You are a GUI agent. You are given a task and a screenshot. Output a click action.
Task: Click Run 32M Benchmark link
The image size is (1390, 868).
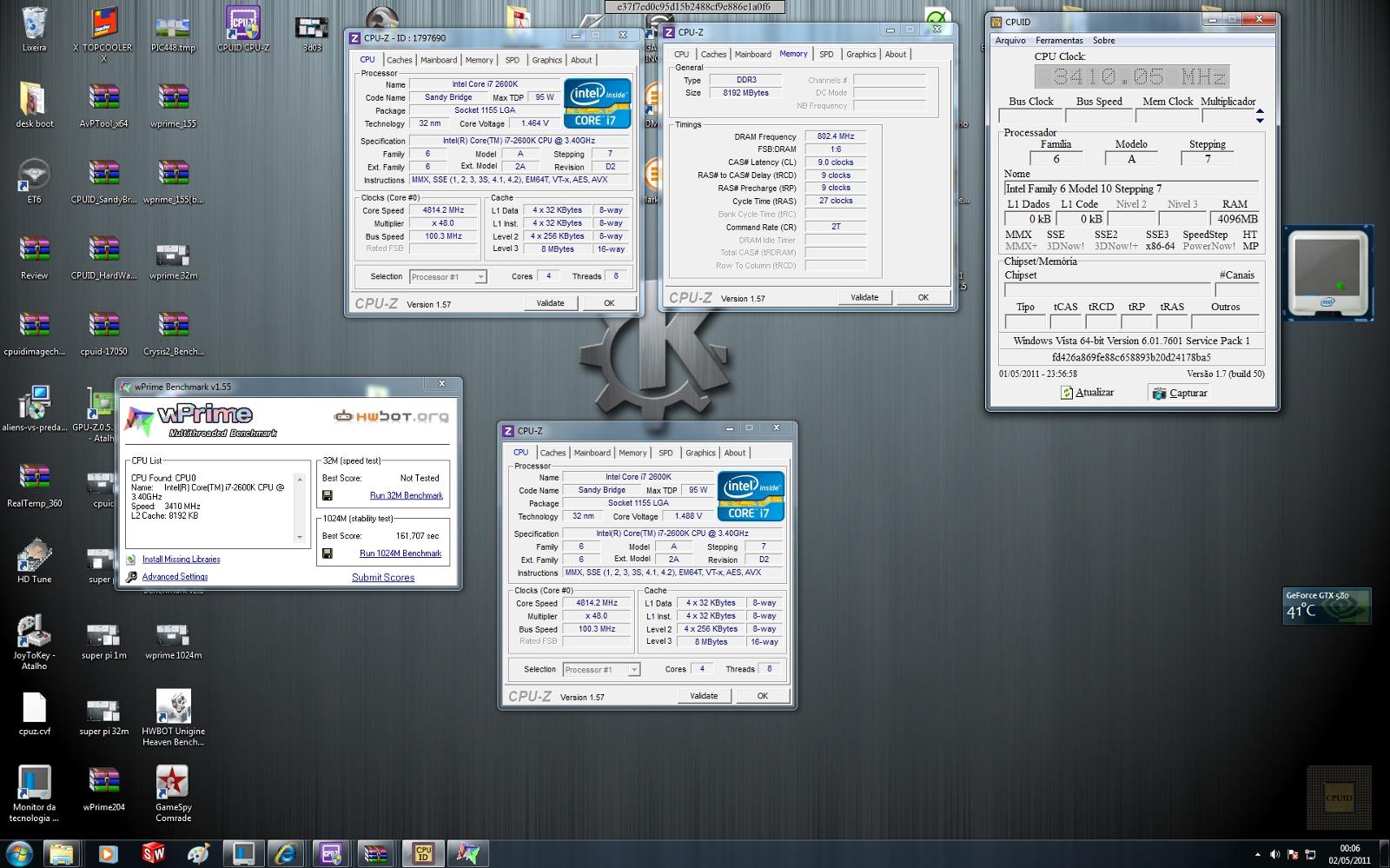click(406, 495)
